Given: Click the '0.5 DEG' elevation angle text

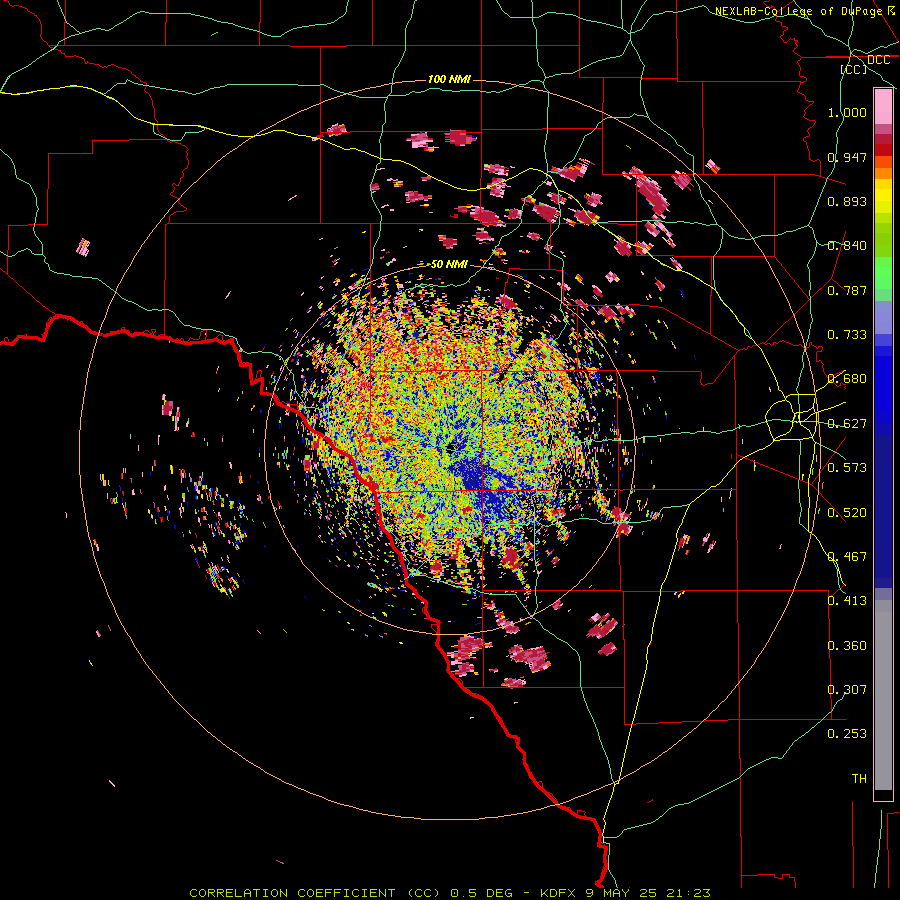Looking at the screenshot, I should tap(481, 893).
